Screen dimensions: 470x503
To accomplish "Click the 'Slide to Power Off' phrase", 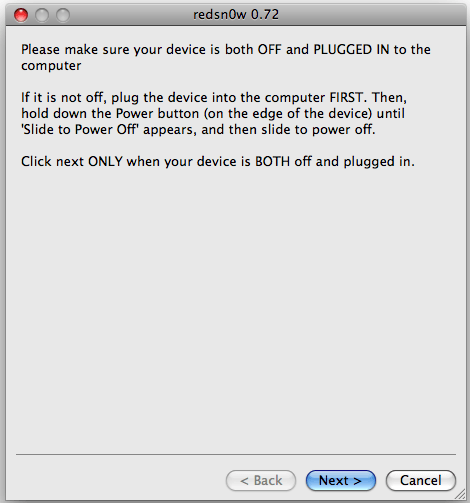I will click(80, 129).
